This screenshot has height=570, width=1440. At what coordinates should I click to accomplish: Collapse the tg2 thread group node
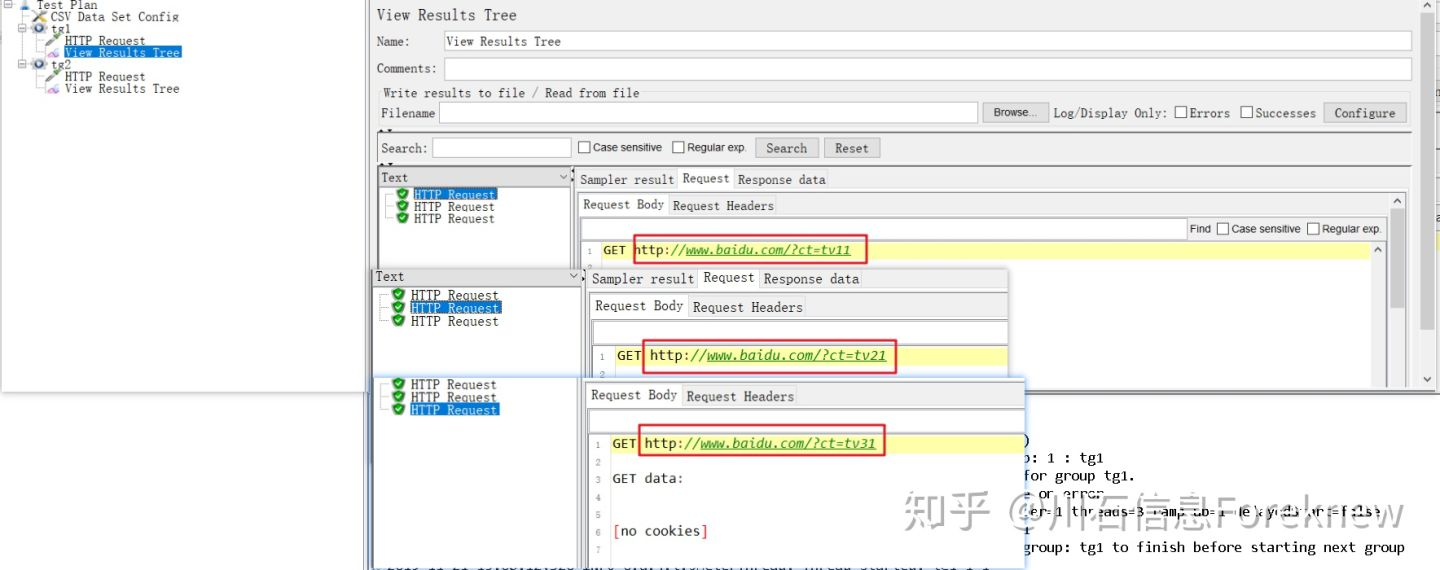click(22, 64)
